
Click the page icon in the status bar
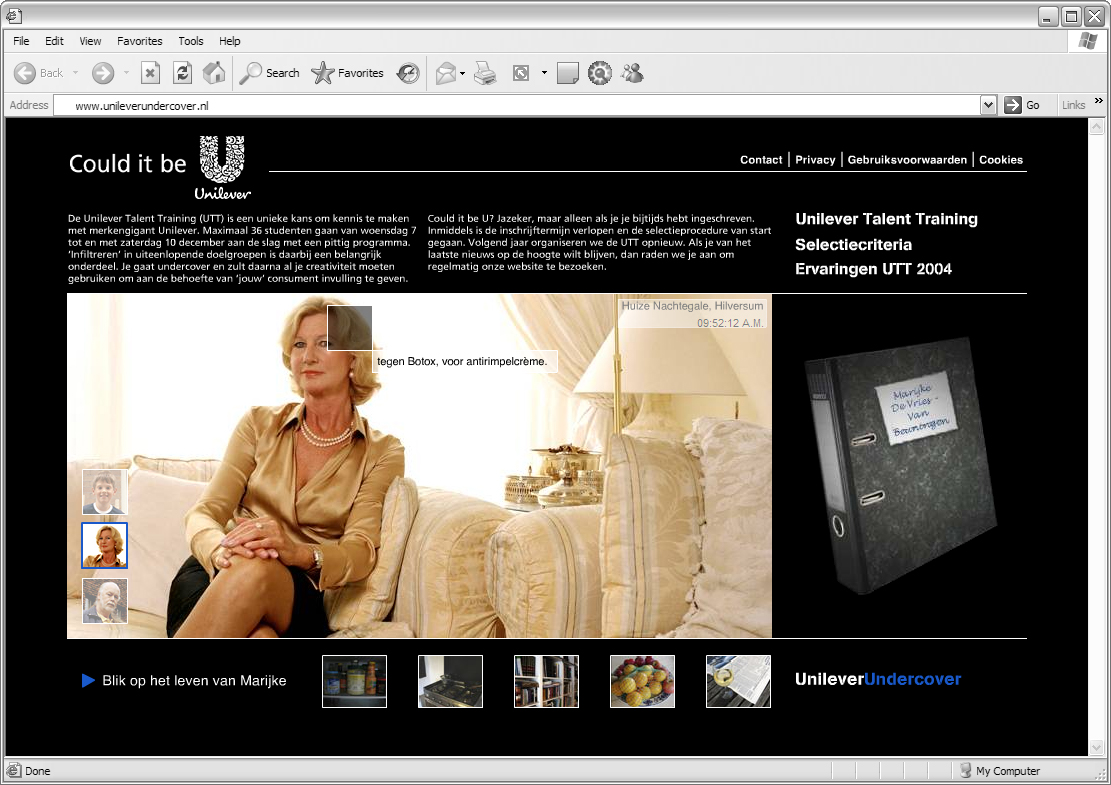pyautogui.click(x=13, y=771)
